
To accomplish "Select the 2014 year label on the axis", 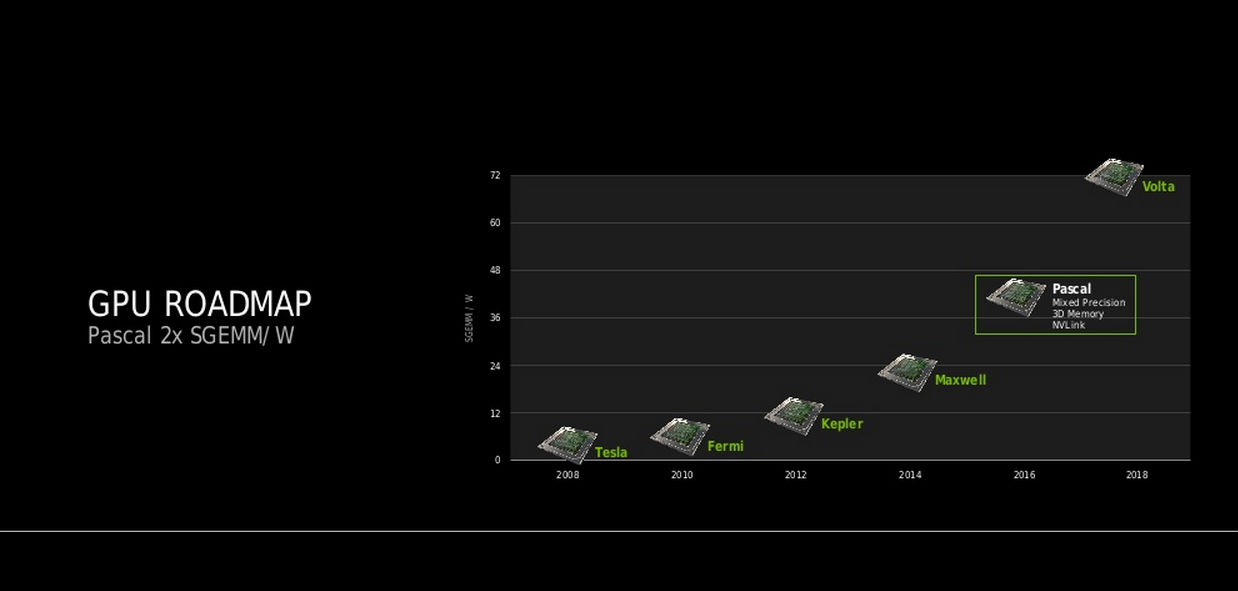I will [910, 475].
